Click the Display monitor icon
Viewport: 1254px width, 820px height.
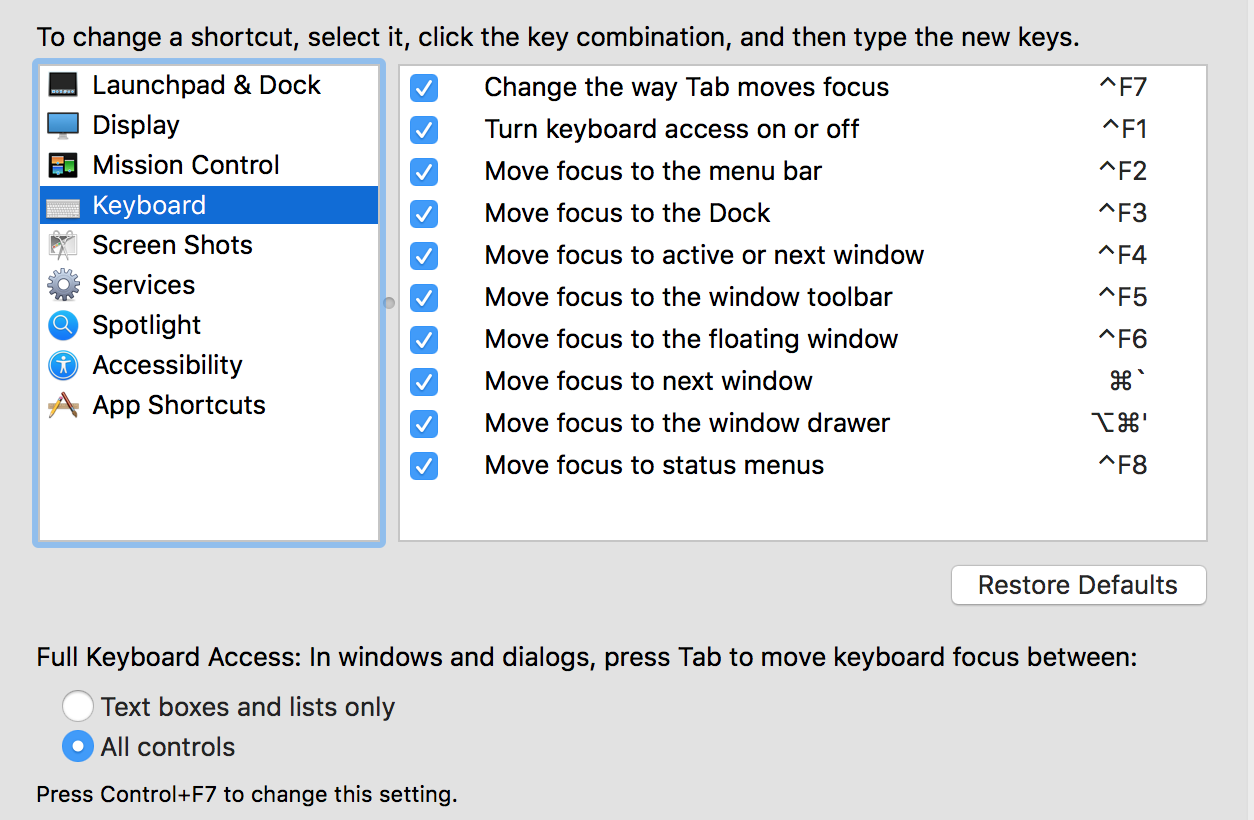click(63, 125)
